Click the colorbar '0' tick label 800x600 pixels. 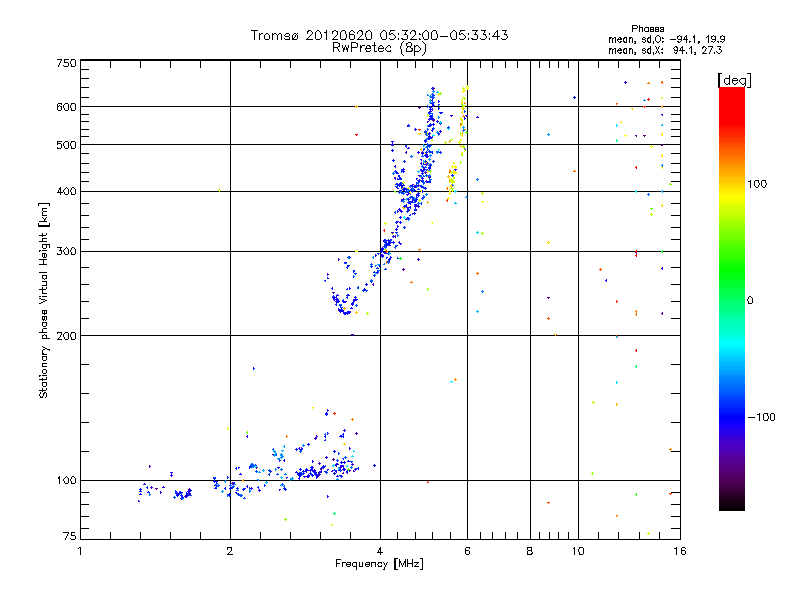pyautogui.click(x=750, y=301)
